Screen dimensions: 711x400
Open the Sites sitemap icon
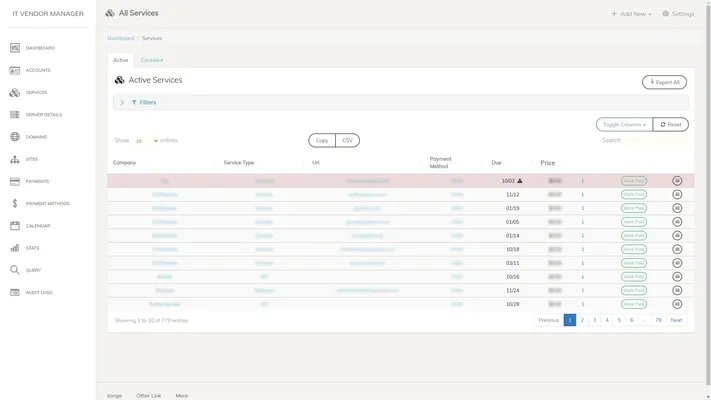(15, 159)
